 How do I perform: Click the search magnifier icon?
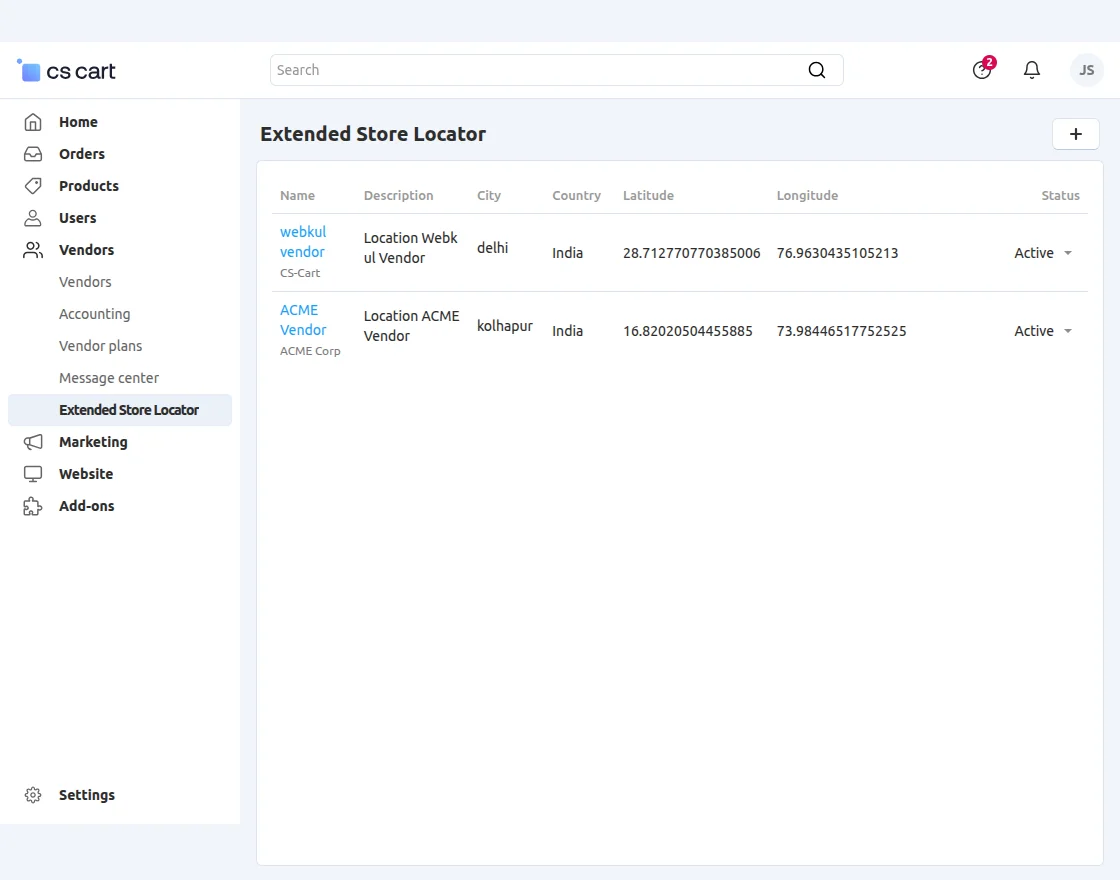pos(817,70)
